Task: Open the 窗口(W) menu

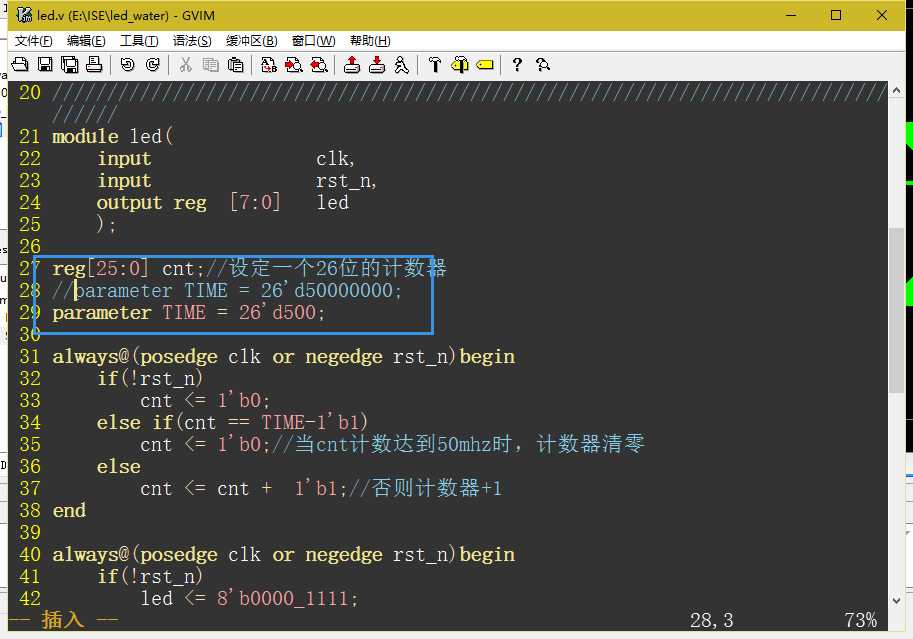Action: [313, 41]
